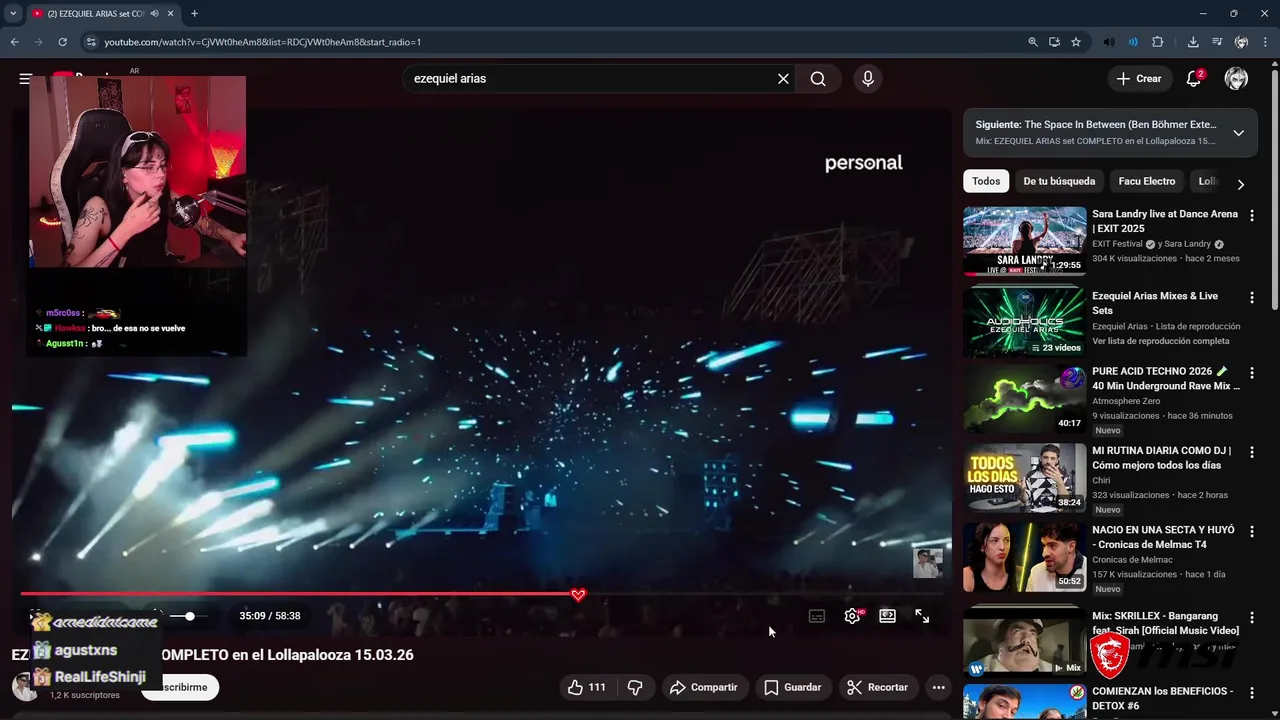The height and width of the screenshot is (720, 1280).
Task: Open the more actions menu beside Recortar
Action: (938, 687)
